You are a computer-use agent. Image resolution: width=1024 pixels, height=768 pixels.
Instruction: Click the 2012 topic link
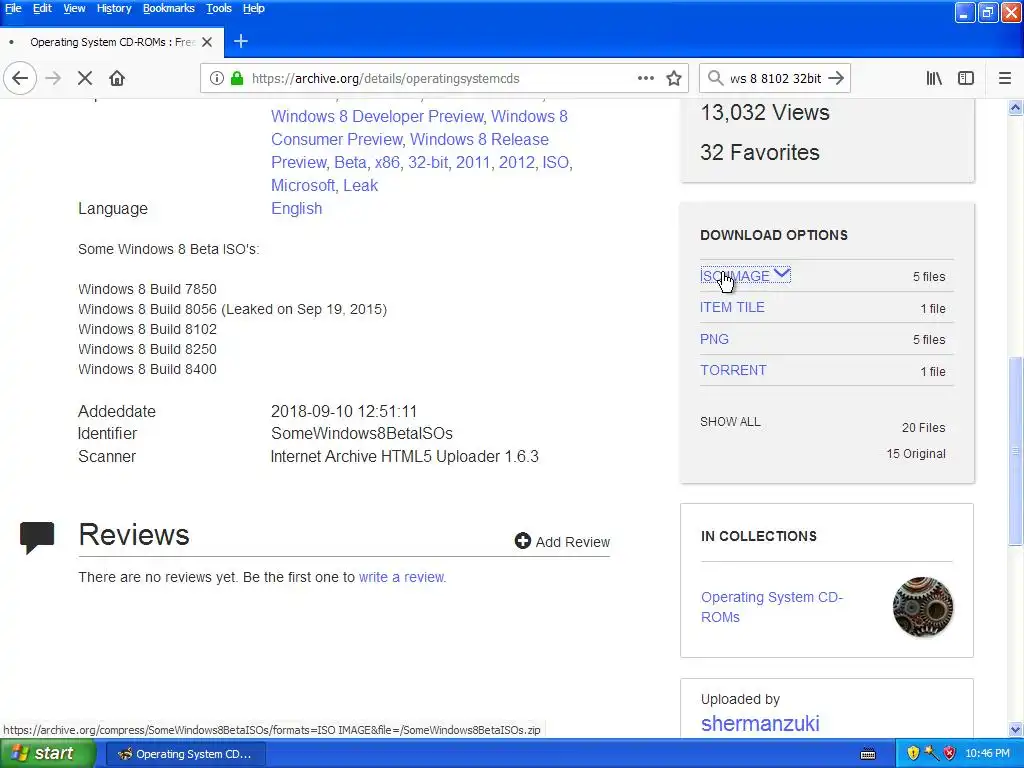tap(517, 163)
